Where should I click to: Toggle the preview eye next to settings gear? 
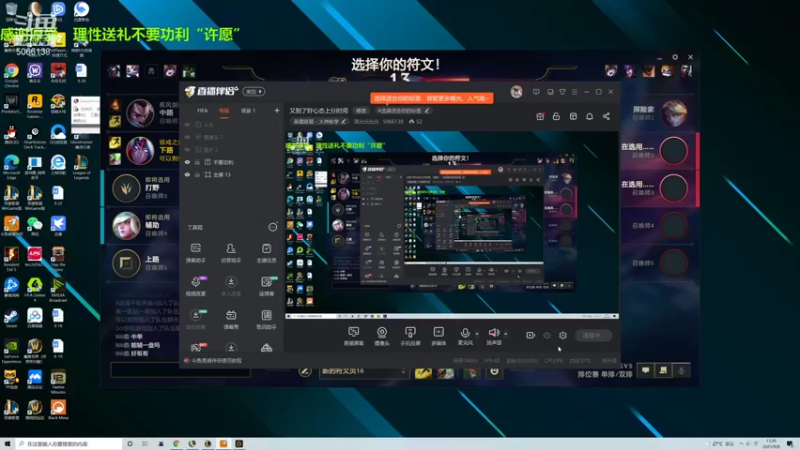point(547,335)
